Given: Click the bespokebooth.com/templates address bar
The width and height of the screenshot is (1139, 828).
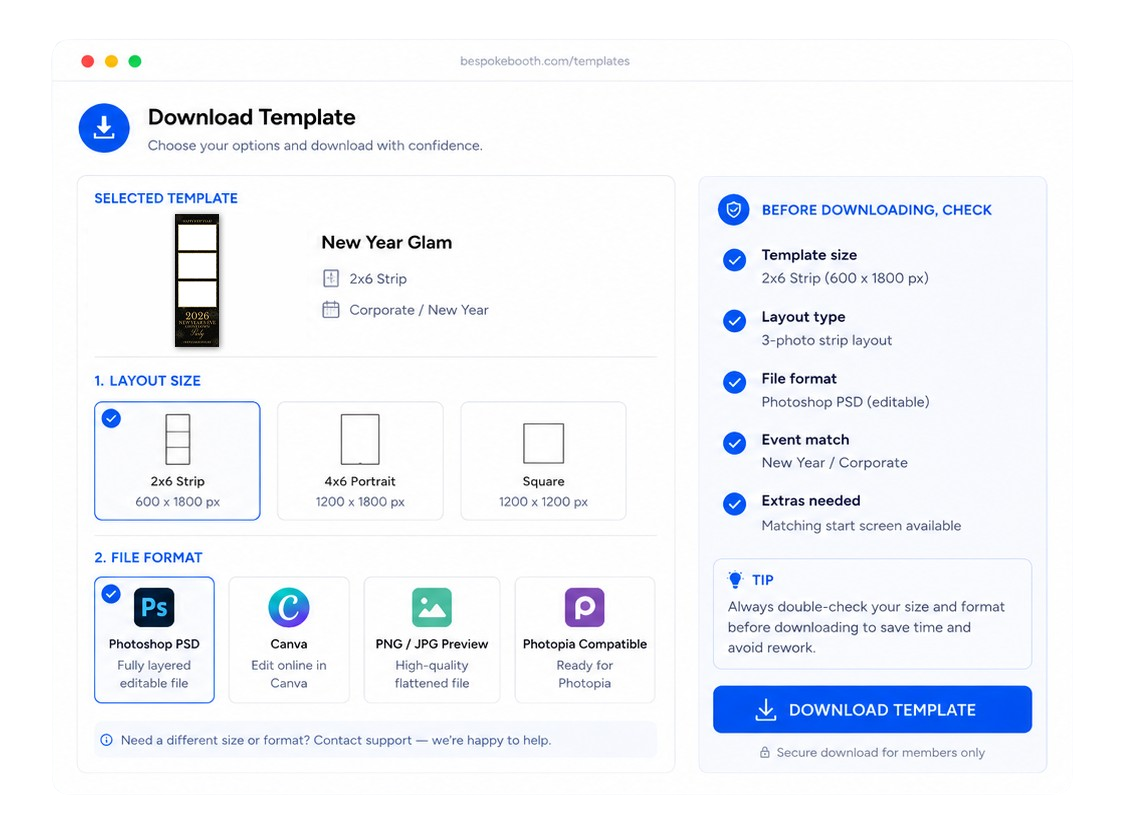Looking at the screenshot, I should point(545,61).
